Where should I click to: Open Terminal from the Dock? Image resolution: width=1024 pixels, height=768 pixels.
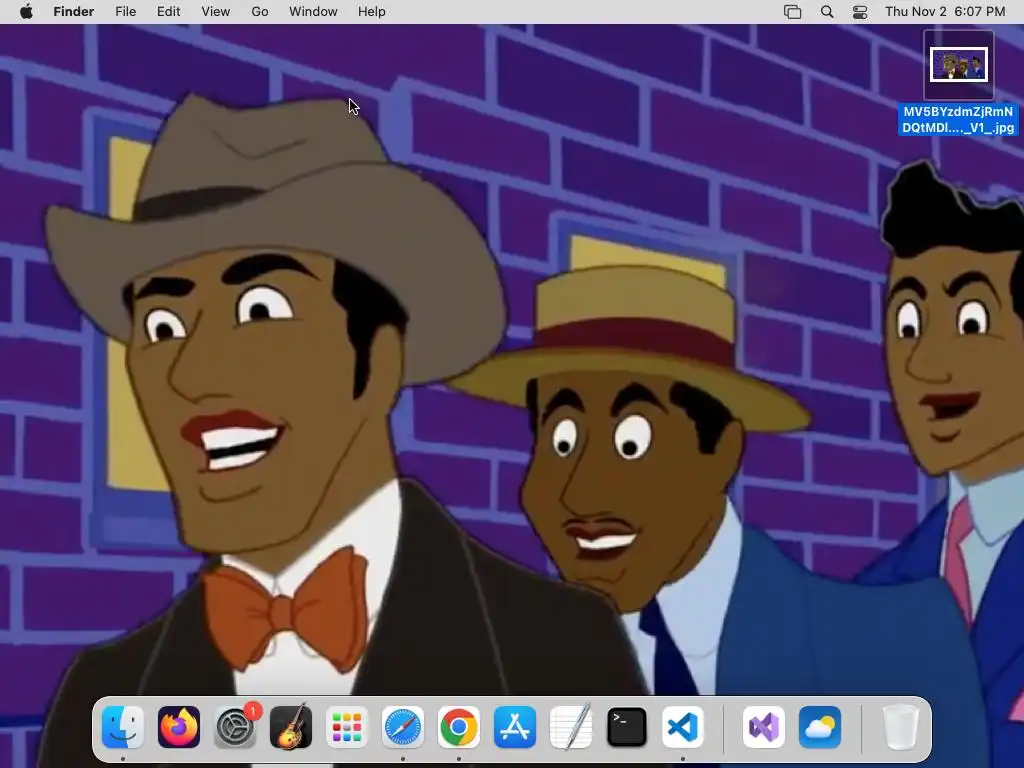[x=627, y=727]
